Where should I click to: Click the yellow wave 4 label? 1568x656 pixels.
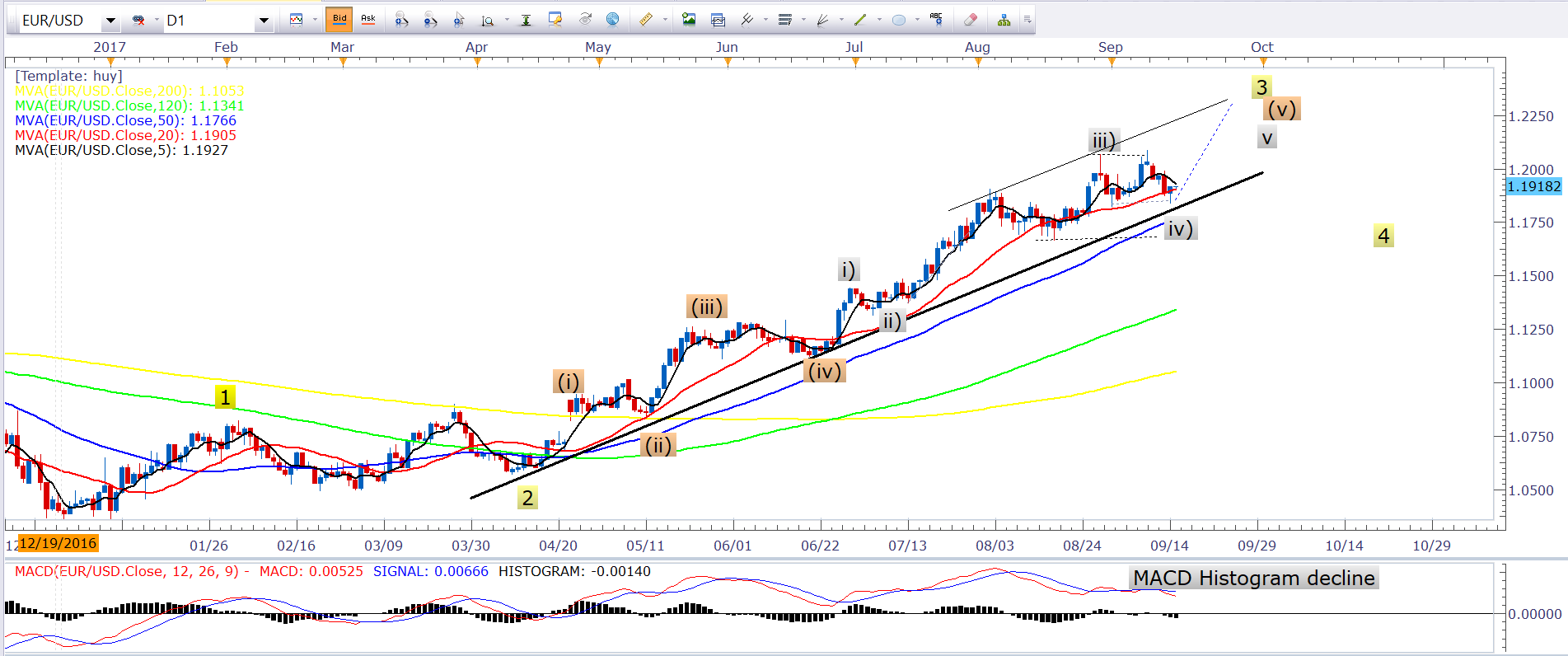click(x=1383, y=237)
